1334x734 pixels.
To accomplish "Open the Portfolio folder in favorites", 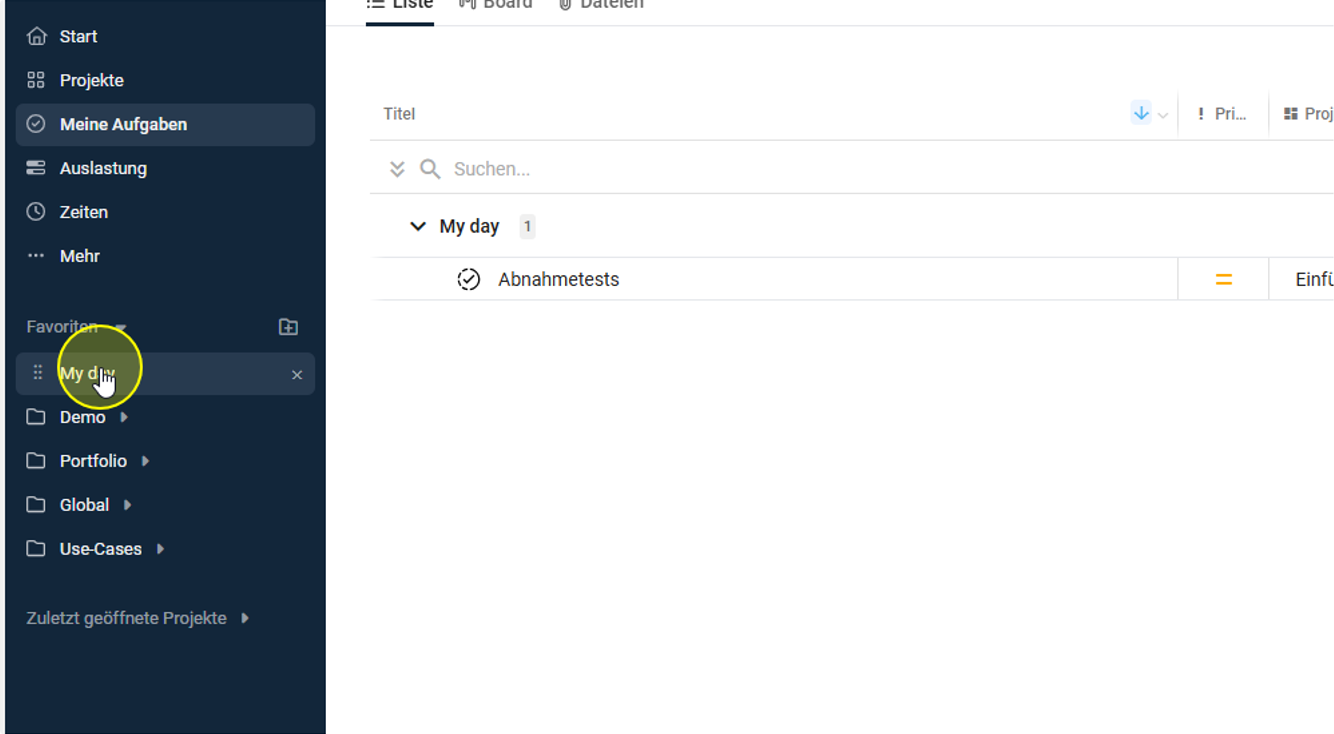I will 93,461.
